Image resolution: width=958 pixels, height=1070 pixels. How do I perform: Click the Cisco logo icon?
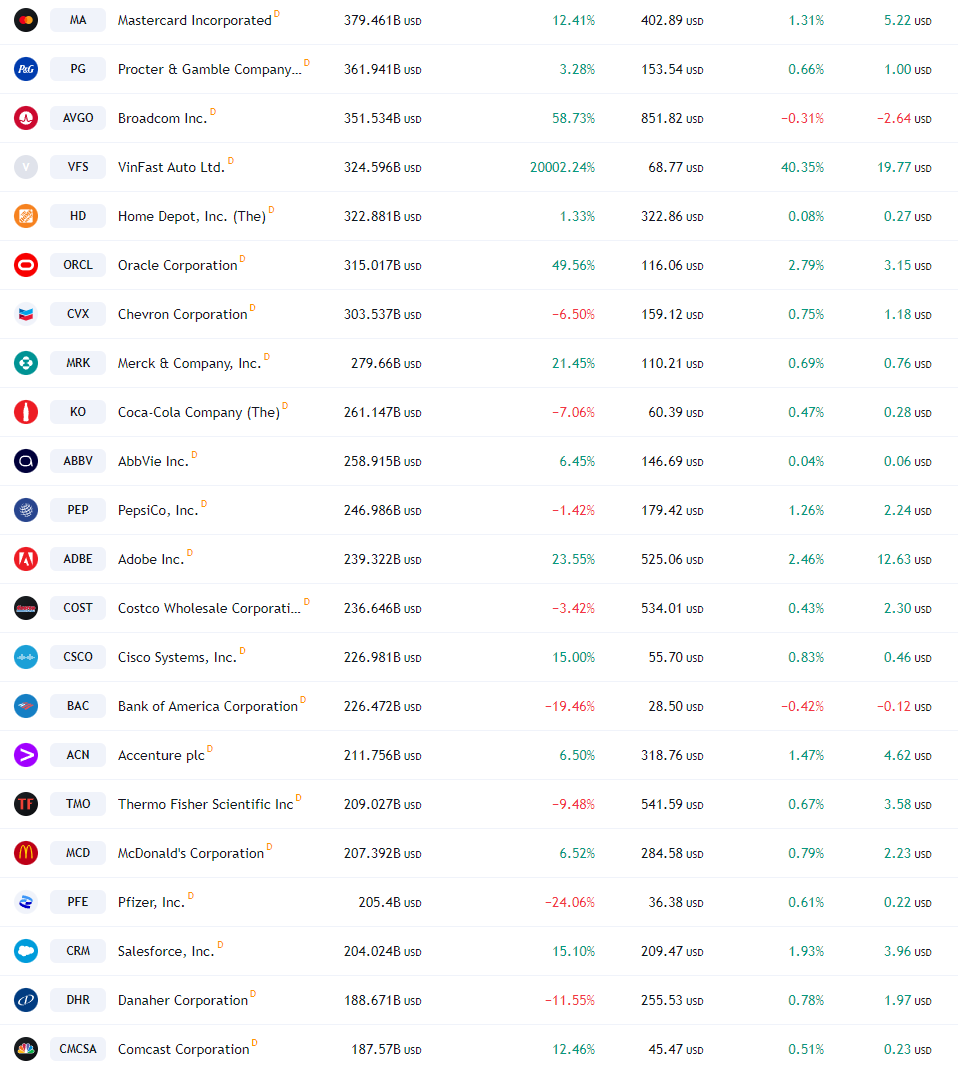(x=26, y=656)
